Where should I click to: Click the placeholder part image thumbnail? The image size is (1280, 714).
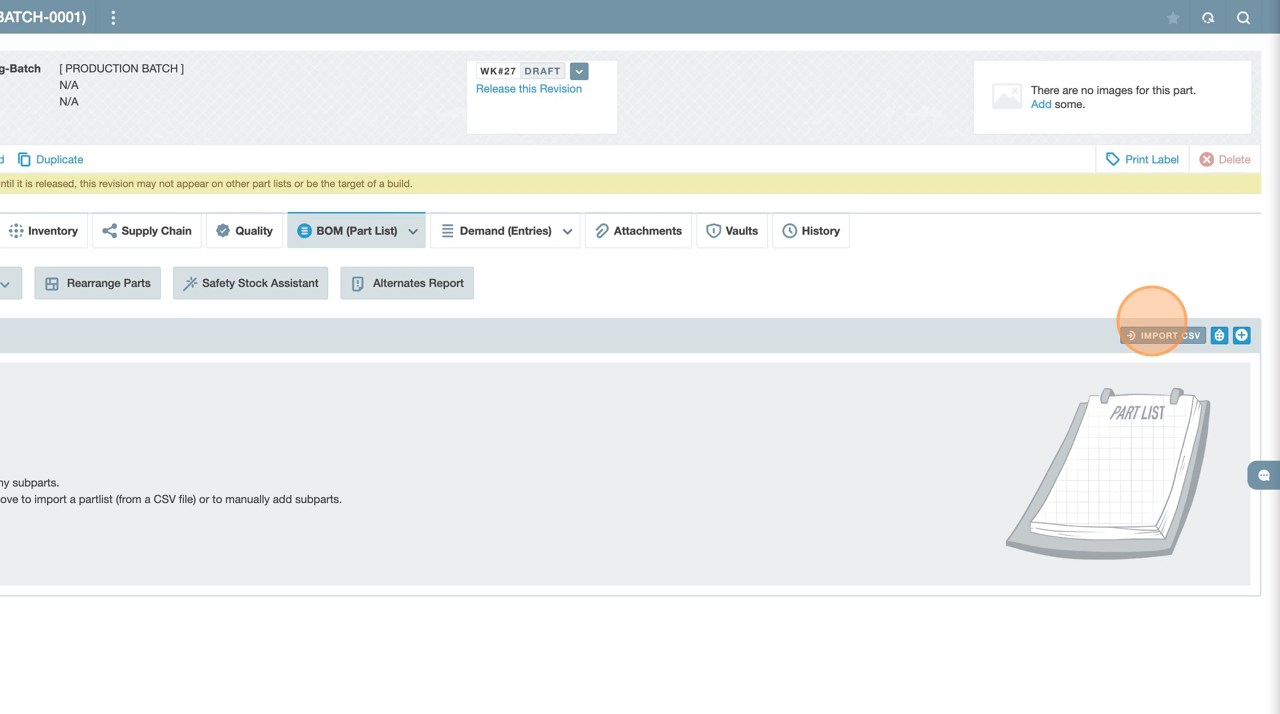pyautogui.click(x=1006, y=96)
